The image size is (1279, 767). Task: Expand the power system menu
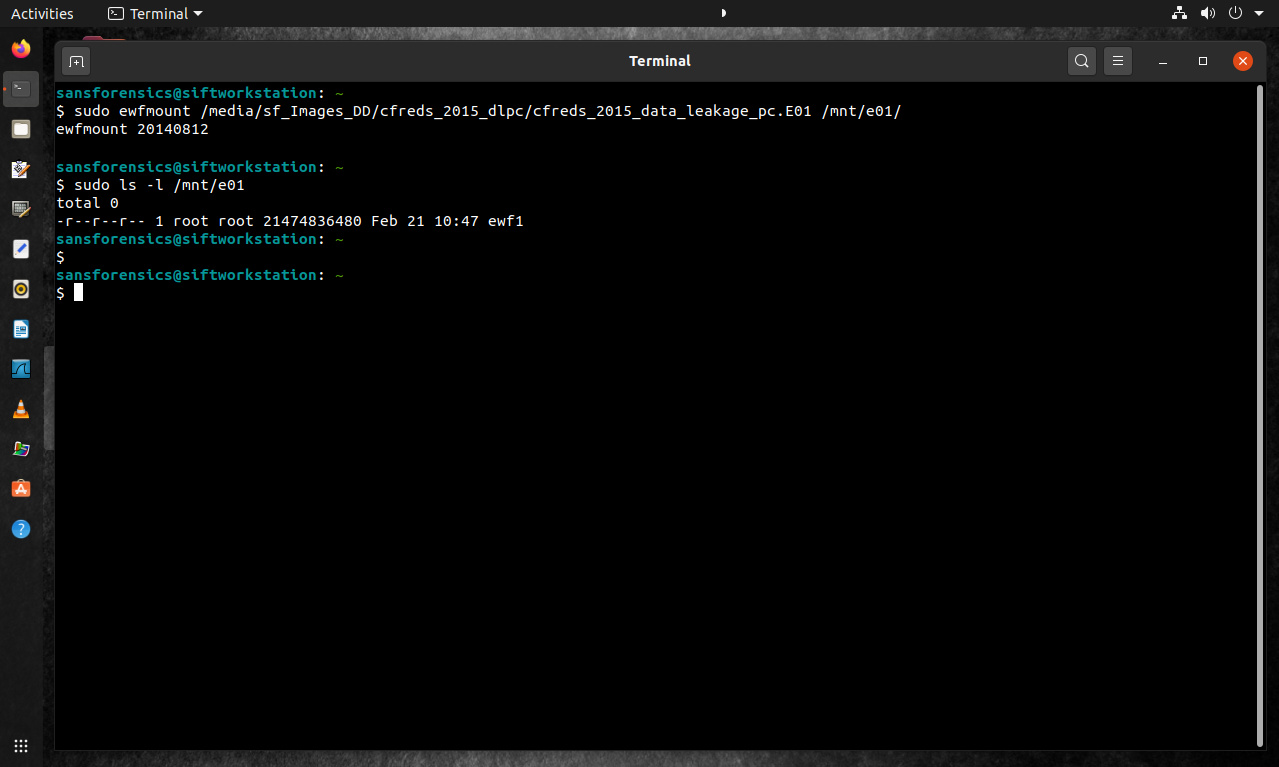(x=1242, y=13)
